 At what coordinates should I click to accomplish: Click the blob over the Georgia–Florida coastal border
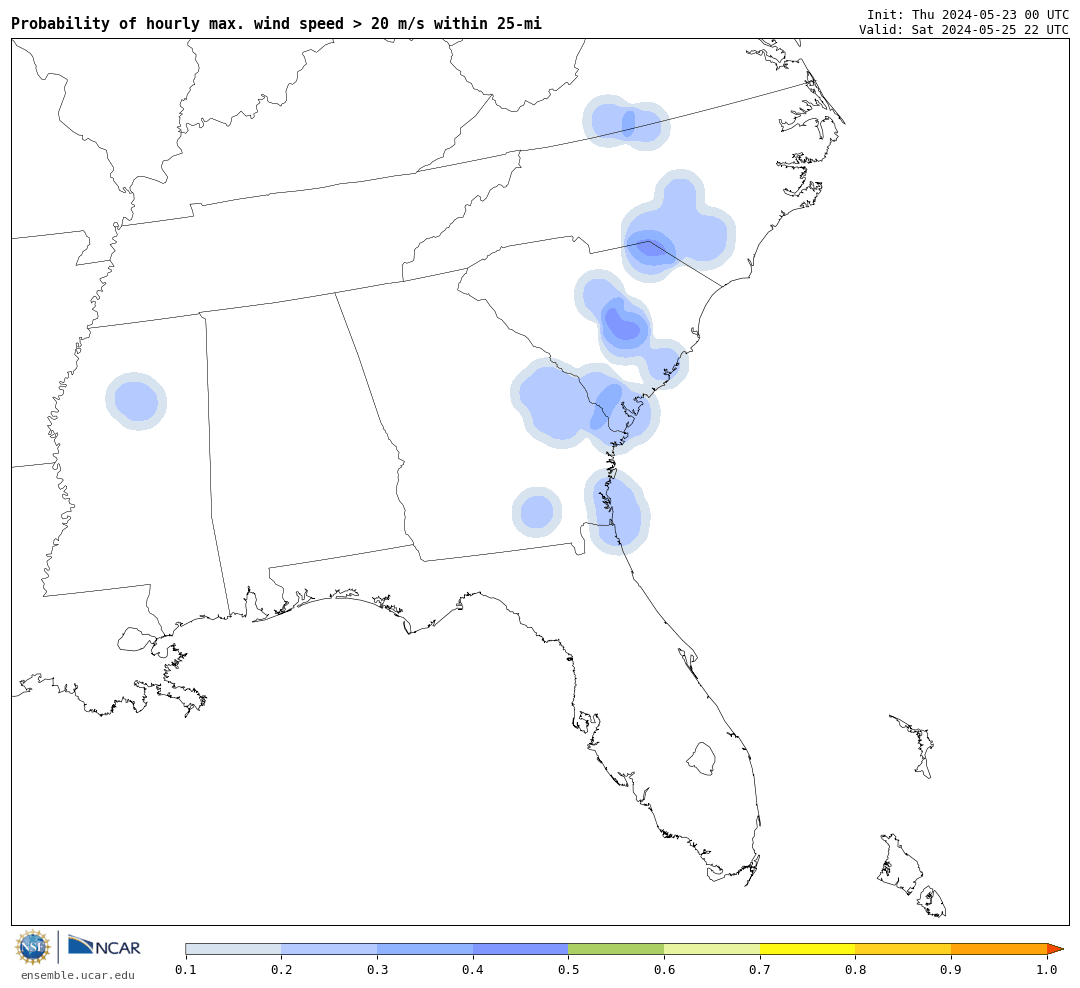coord(617,511)
